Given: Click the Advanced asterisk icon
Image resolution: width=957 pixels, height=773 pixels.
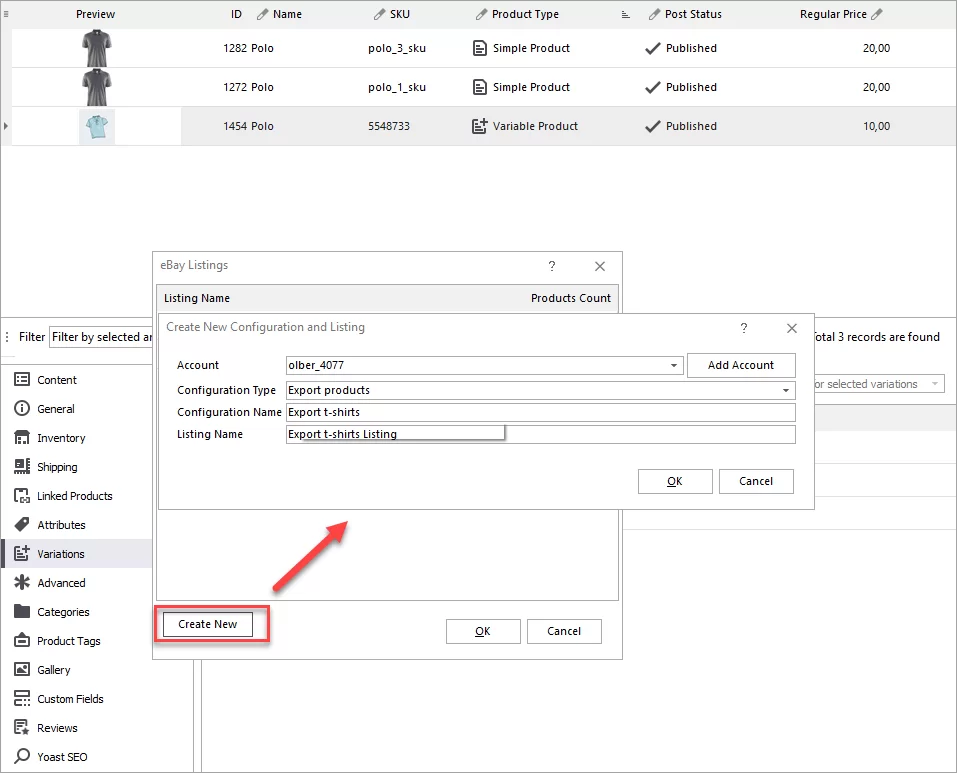Looking at the screenshot, I should (21, 583).
